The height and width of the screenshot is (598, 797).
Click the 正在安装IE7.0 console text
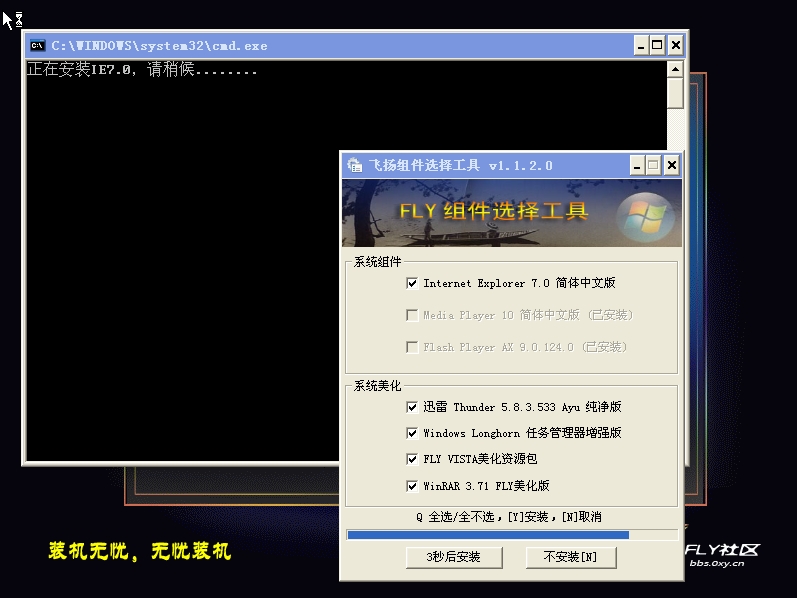pos(142,69)
